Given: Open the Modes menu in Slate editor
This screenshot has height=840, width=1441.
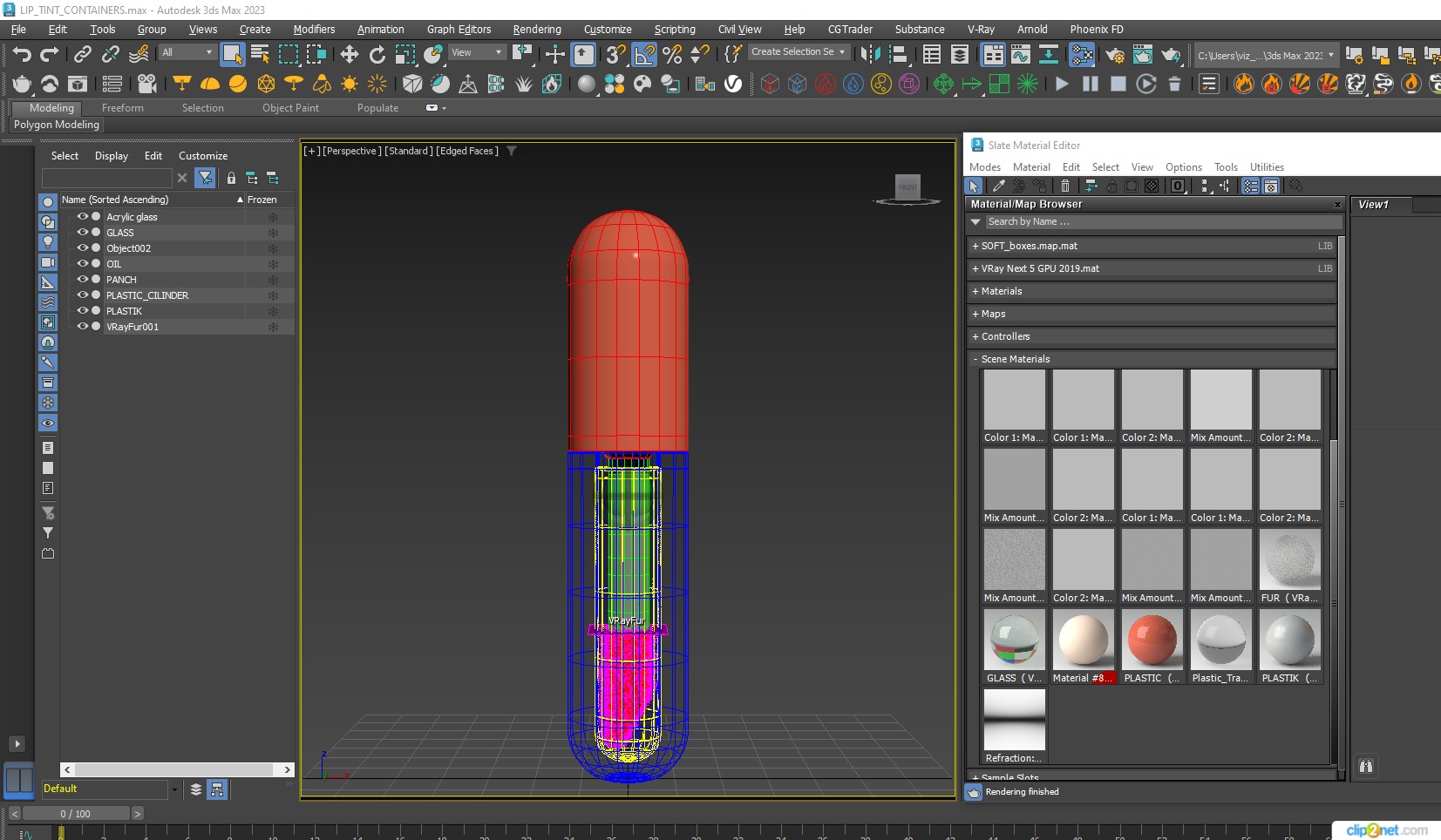Looking at the screenshot, I should 985,167.
